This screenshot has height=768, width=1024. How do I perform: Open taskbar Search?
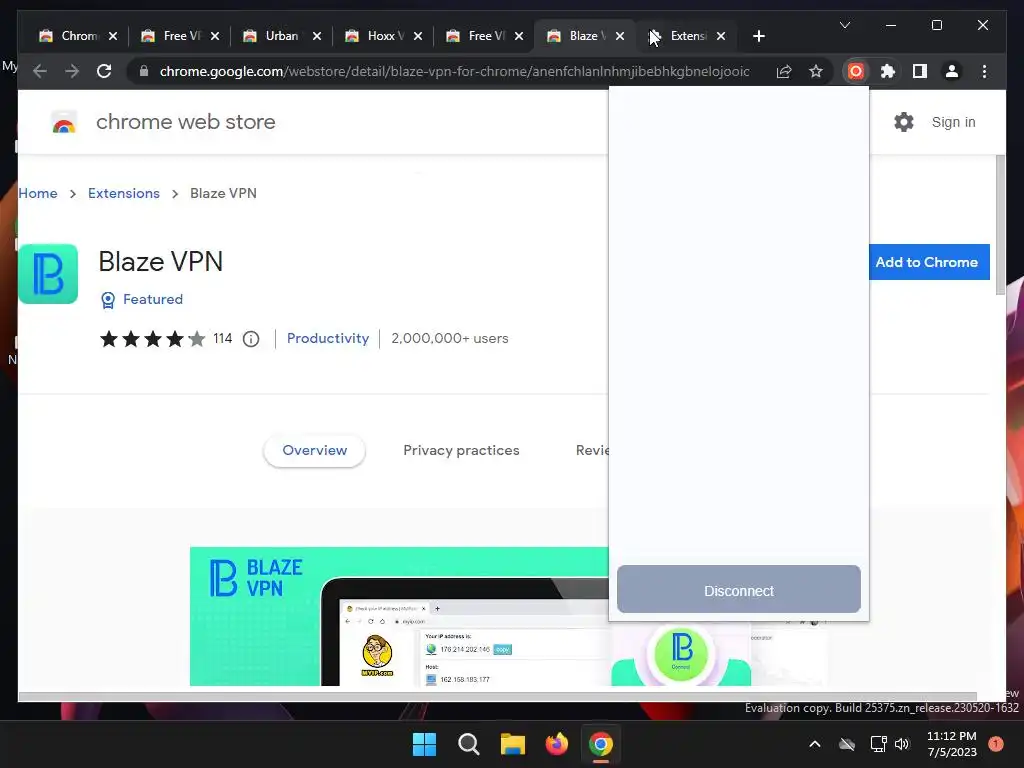[468, 744]
